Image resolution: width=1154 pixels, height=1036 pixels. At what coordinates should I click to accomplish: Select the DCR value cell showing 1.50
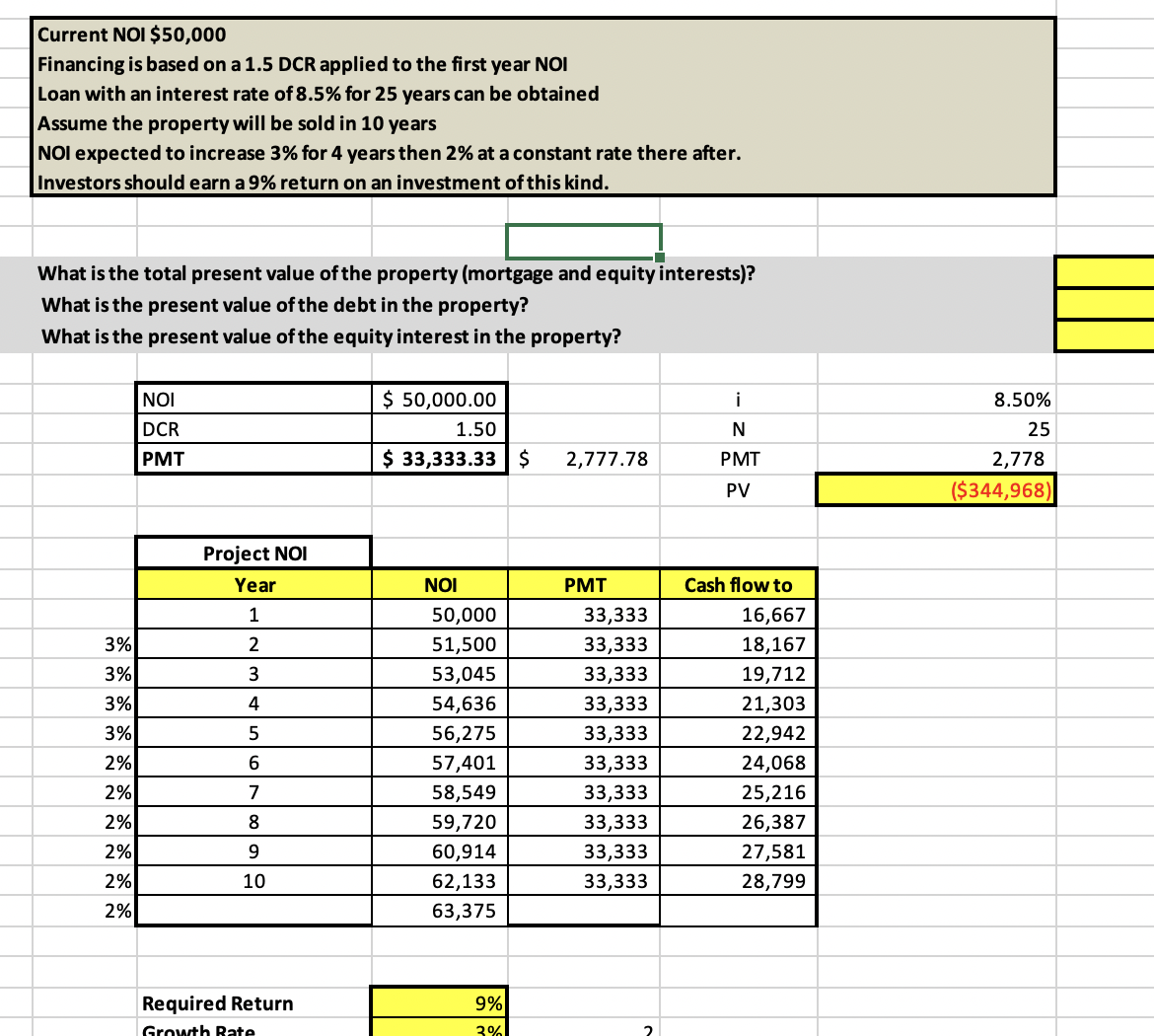click(439, 428)
